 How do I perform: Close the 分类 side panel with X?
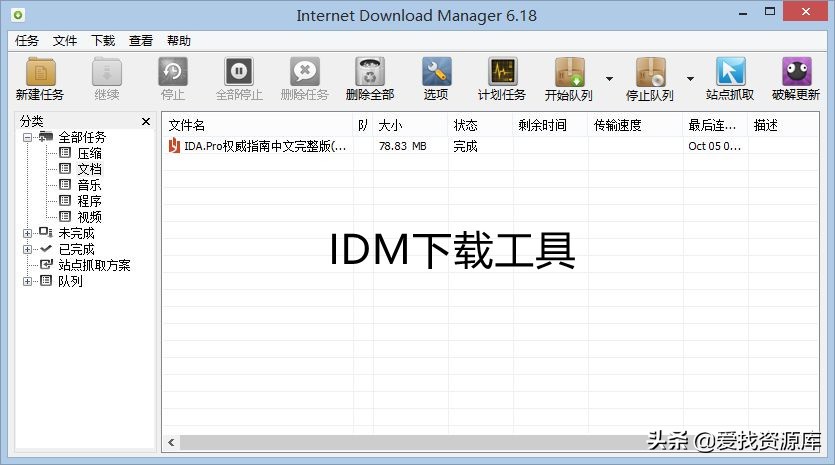tap(146, 121)
